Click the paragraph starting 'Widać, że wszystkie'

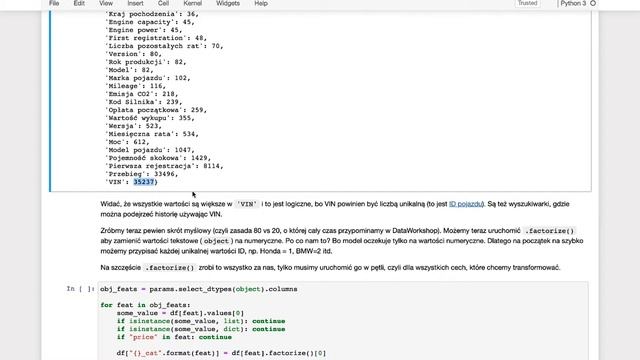click(x=335, y=209)
